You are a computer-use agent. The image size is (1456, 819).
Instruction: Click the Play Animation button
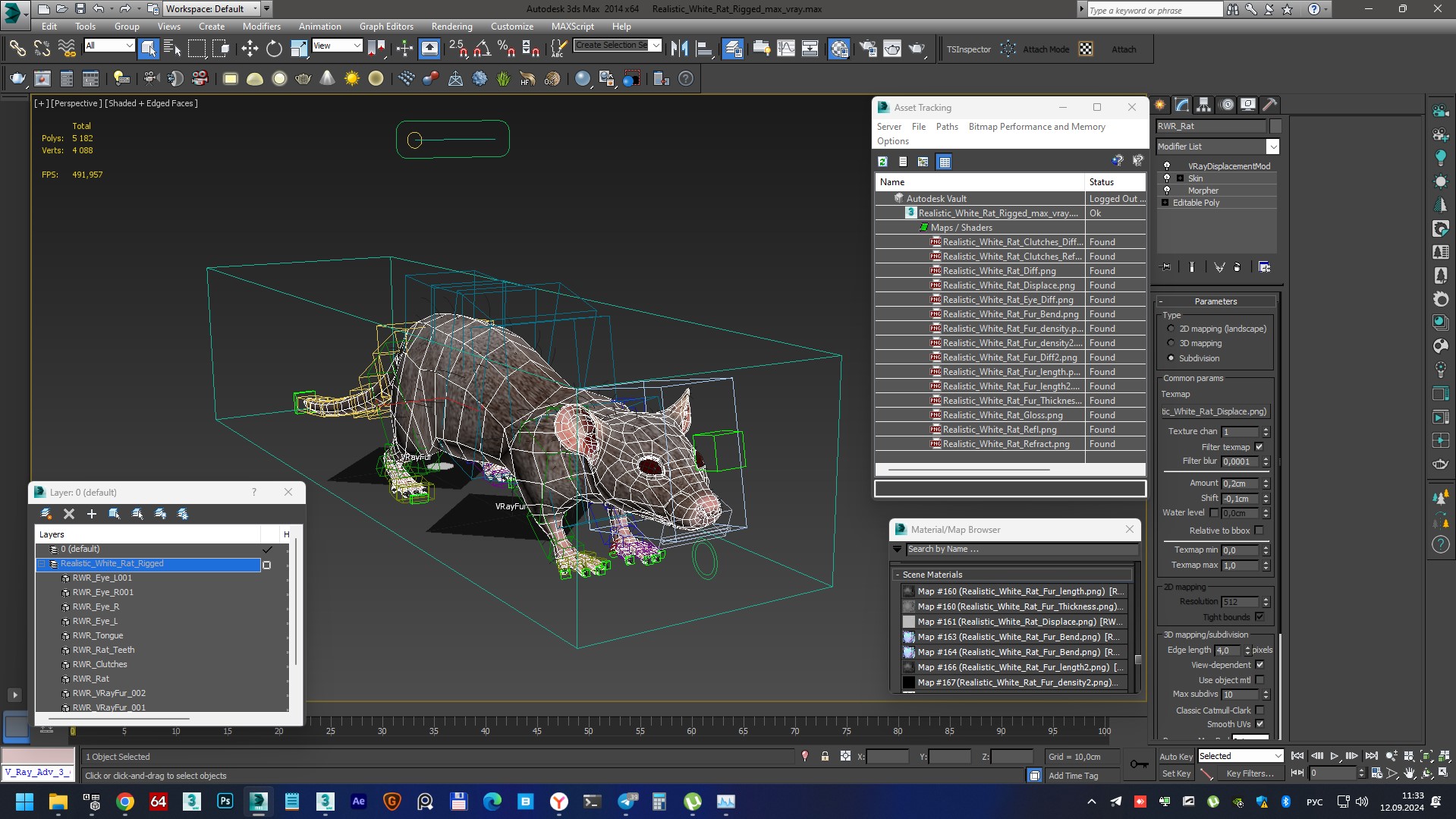tap(1335, 756)
